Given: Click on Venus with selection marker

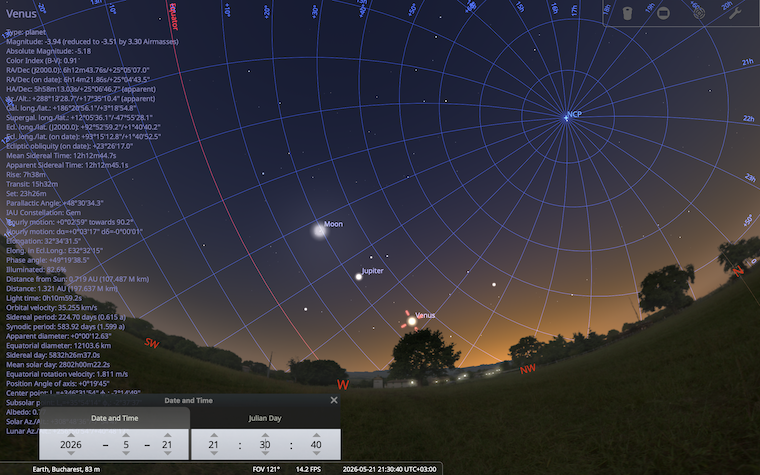Looking at the screenshot, I should [412, 321].
